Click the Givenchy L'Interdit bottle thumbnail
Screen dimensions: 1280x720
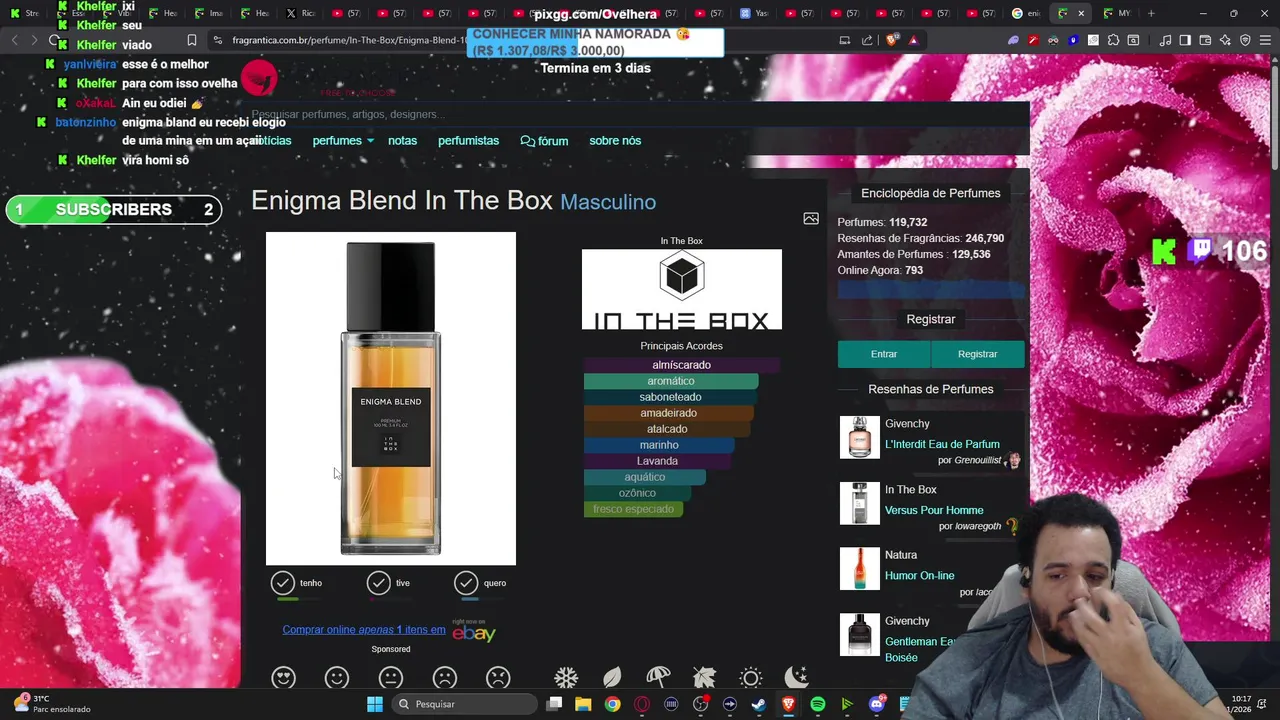(859, 438)
